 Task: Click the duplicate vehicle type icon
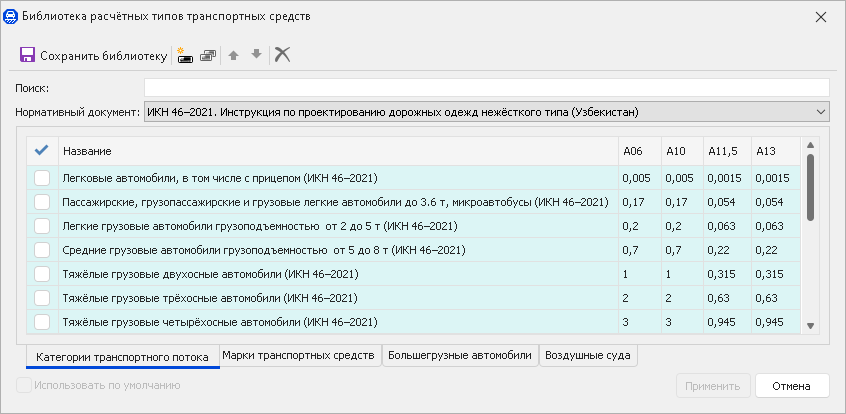[208, 55]
